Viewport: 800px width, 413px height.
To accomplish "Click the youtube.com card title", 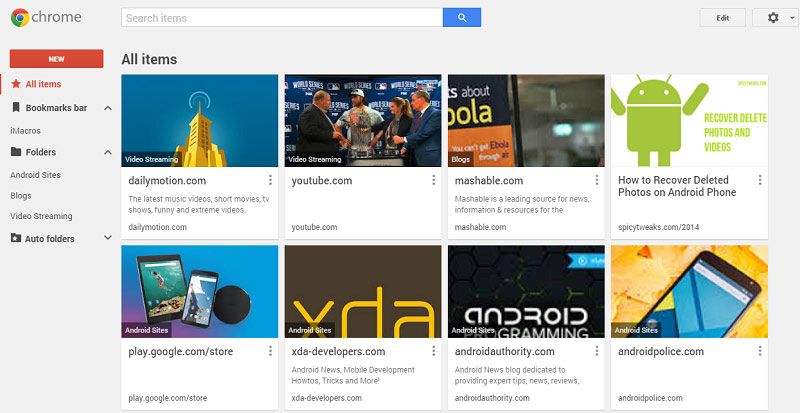I will (x=322, y=181).
